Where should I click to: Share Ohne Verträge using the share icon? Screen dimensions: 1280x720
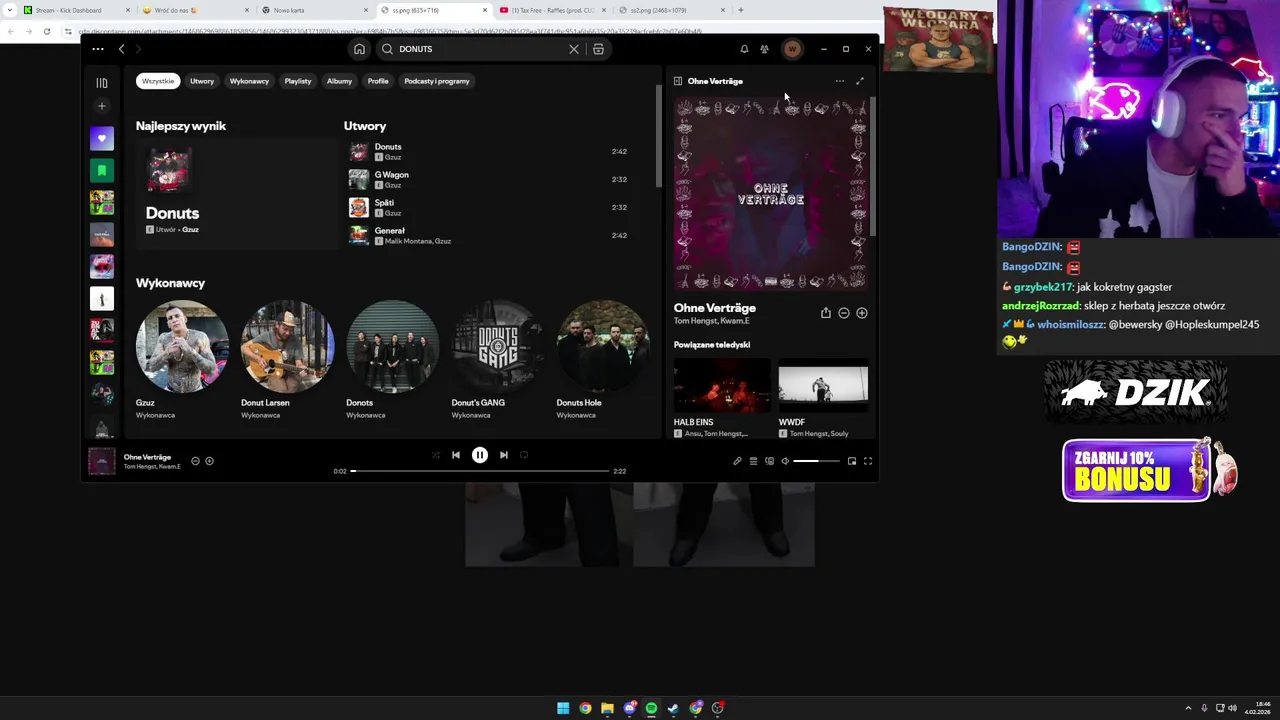[826, 313]
